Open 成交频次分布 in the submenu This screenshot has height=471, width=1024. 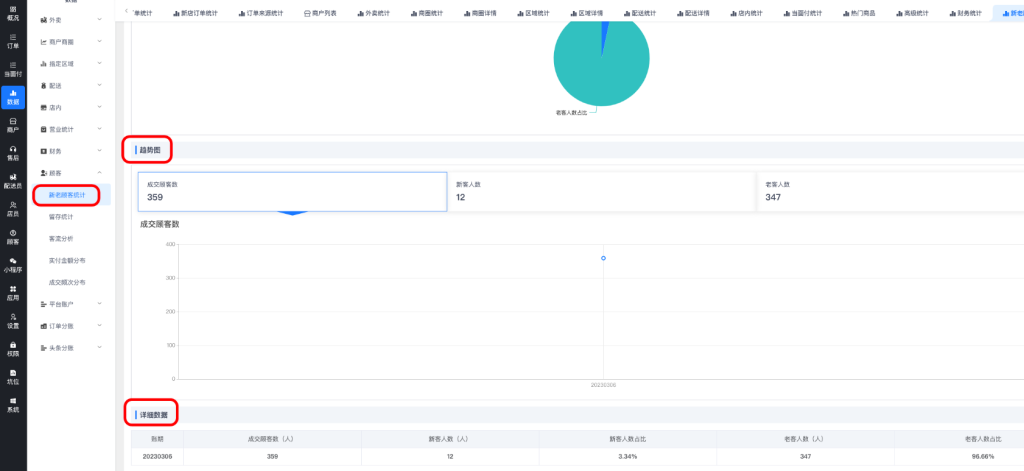pyautogui.click(x=67, y=283)
